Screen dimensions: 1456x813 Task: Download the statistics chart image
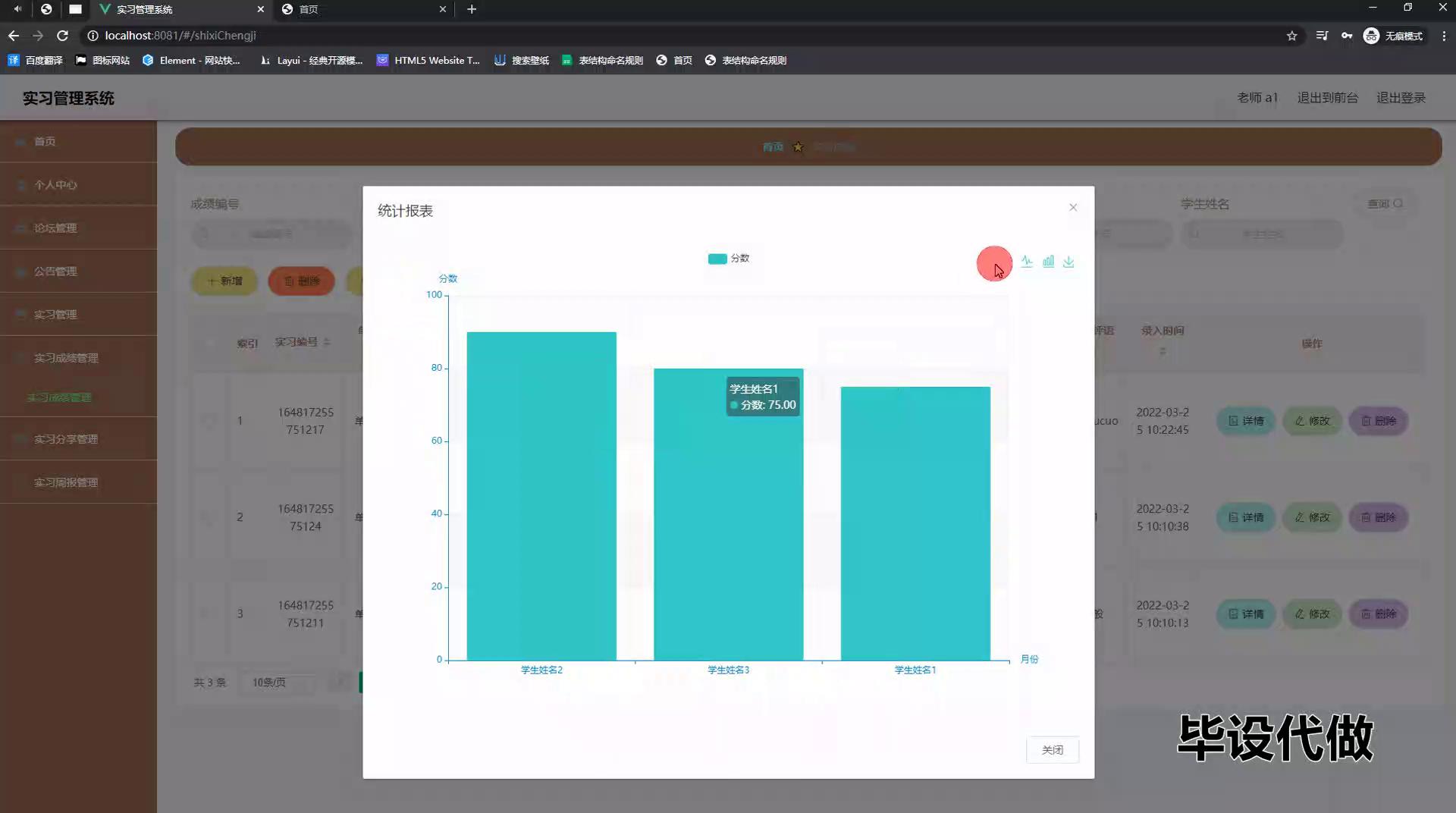[x=1069, y=262]
